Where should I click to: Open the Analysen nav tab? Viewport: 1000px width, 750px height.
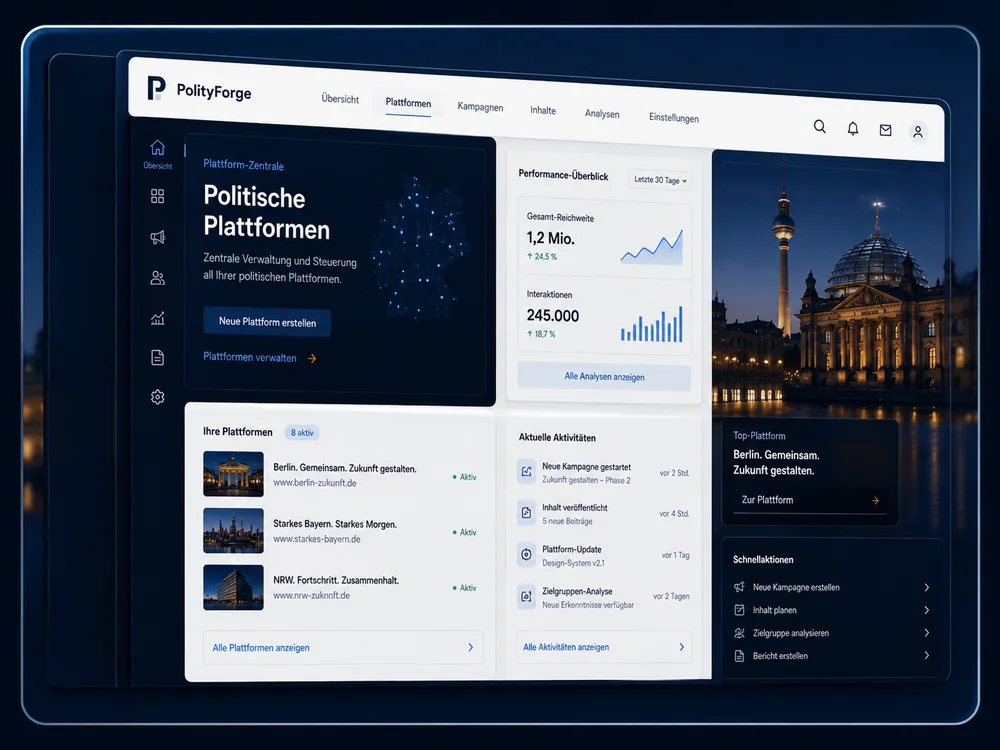tap(602, 114)
